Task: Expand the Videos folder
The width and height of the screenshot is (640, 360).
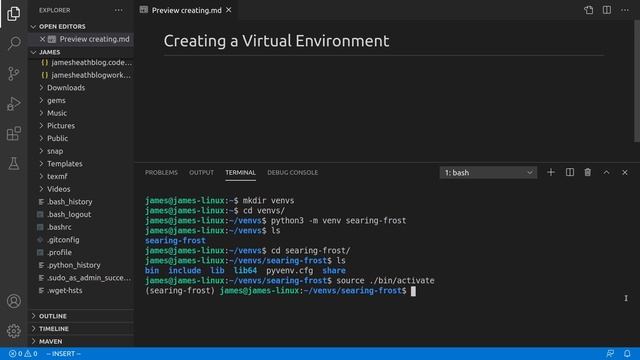Action: pyautogui.click(x=81, y=189)
